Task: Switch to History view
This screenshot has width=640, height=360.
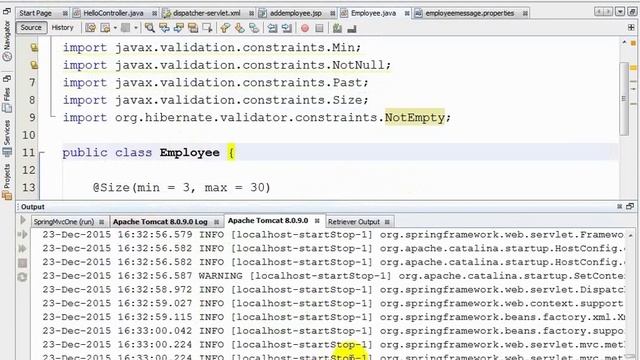Action: coord(62,28)
